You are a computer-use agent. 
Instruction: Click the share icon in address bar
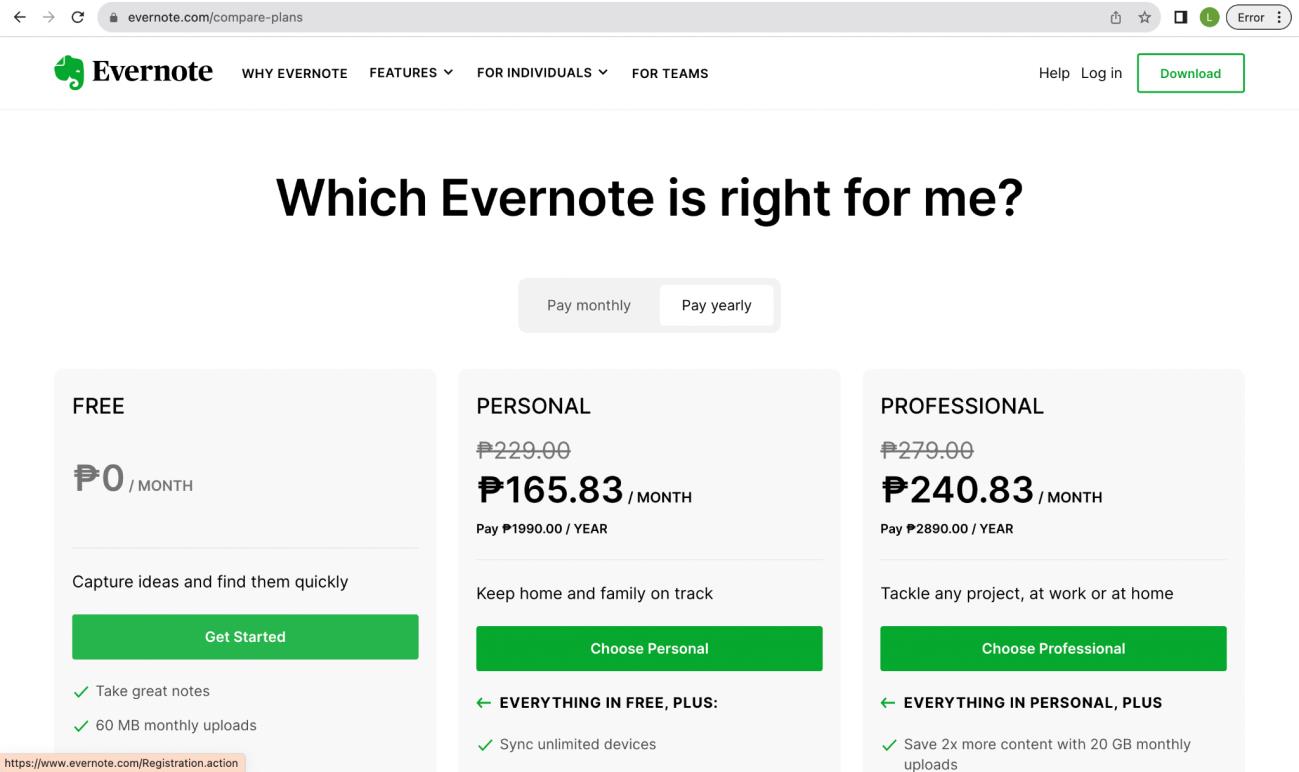click(1116, 17)
